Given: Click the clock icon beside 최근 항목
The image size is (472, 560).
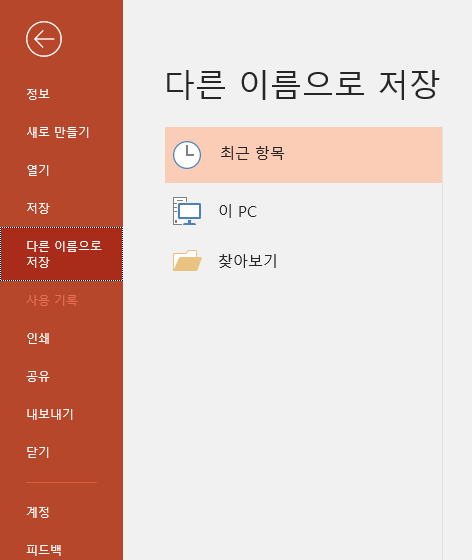Looking at the screenshot, I should tap(187, 155).
